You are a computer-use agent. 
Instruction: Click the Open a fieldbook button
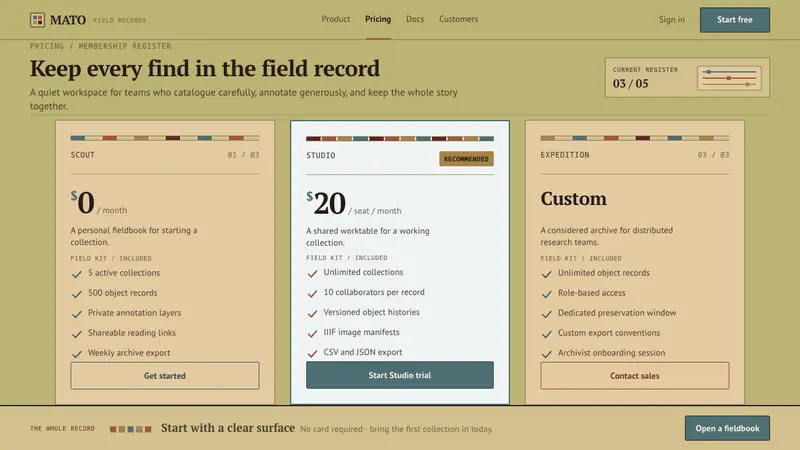click(x=727, y=429)
